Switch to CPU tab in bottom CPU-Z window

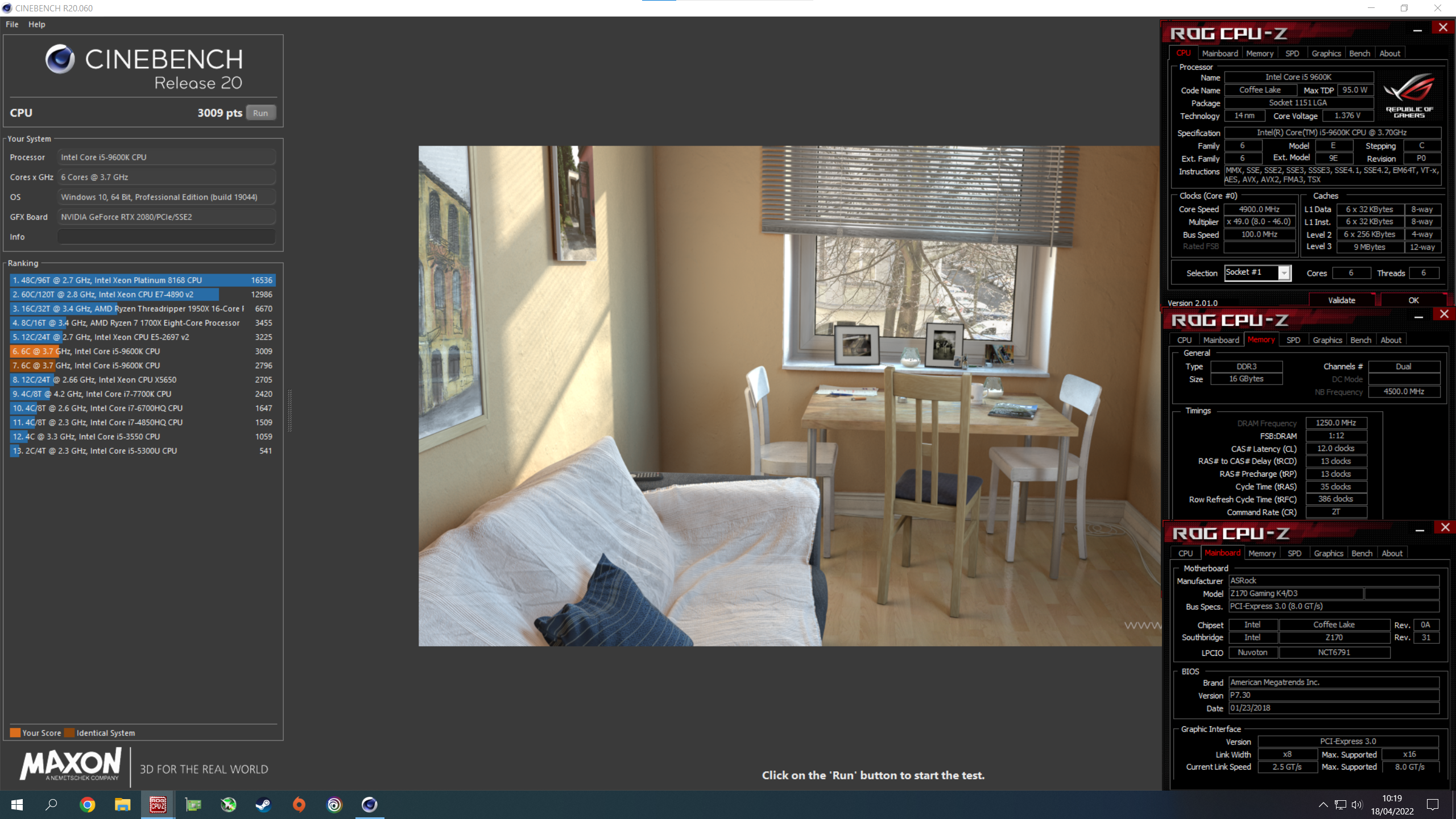coord(1186,553)
